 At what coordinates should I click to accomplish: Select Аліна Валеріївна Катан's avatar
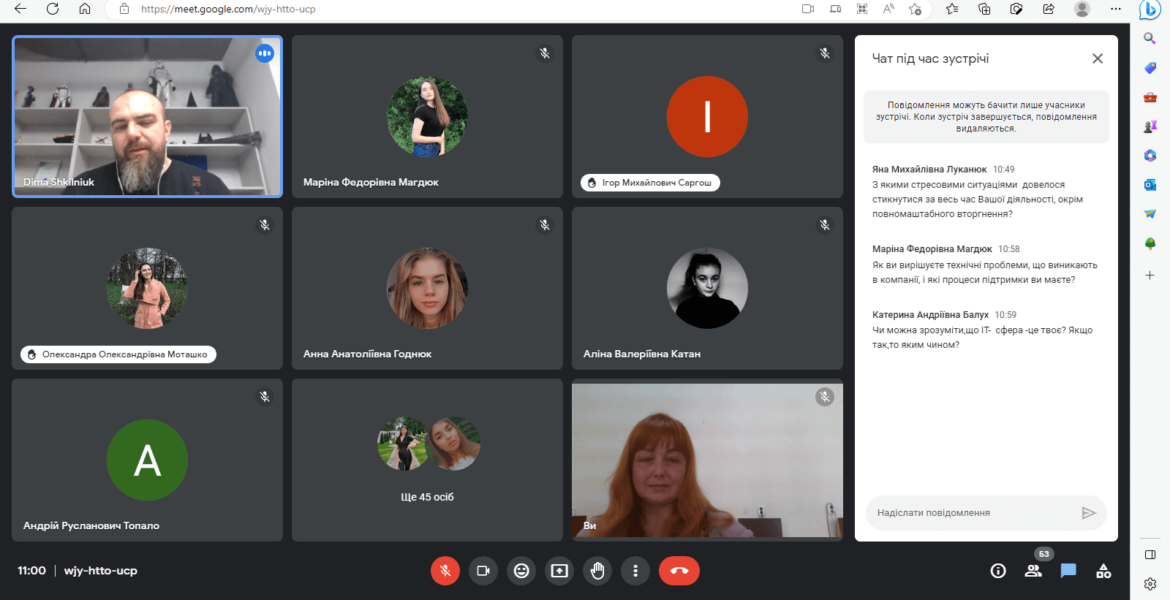pos(707,288)
